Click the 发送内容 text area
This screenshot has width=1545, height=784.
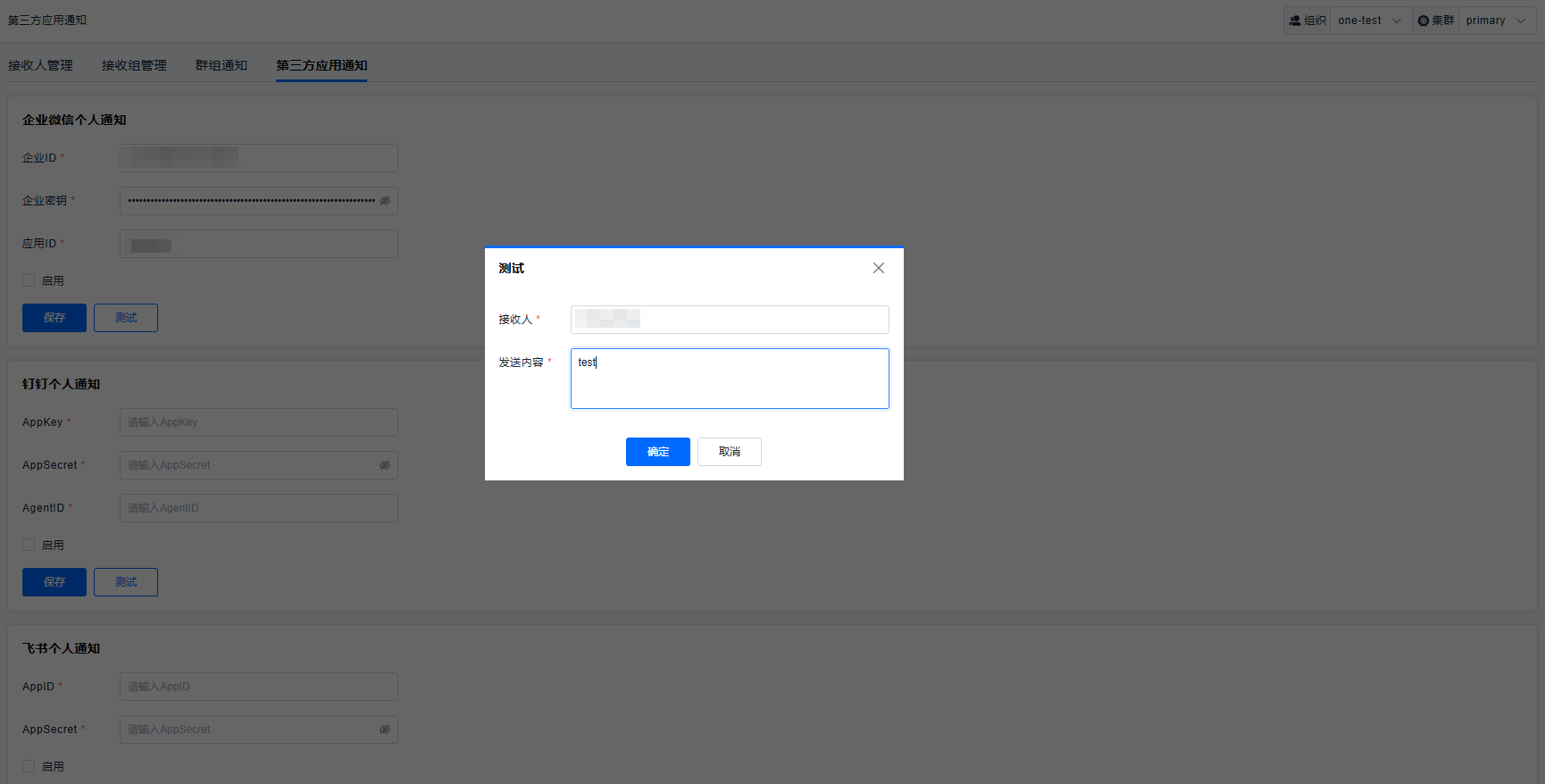click(x=729, y=379)
